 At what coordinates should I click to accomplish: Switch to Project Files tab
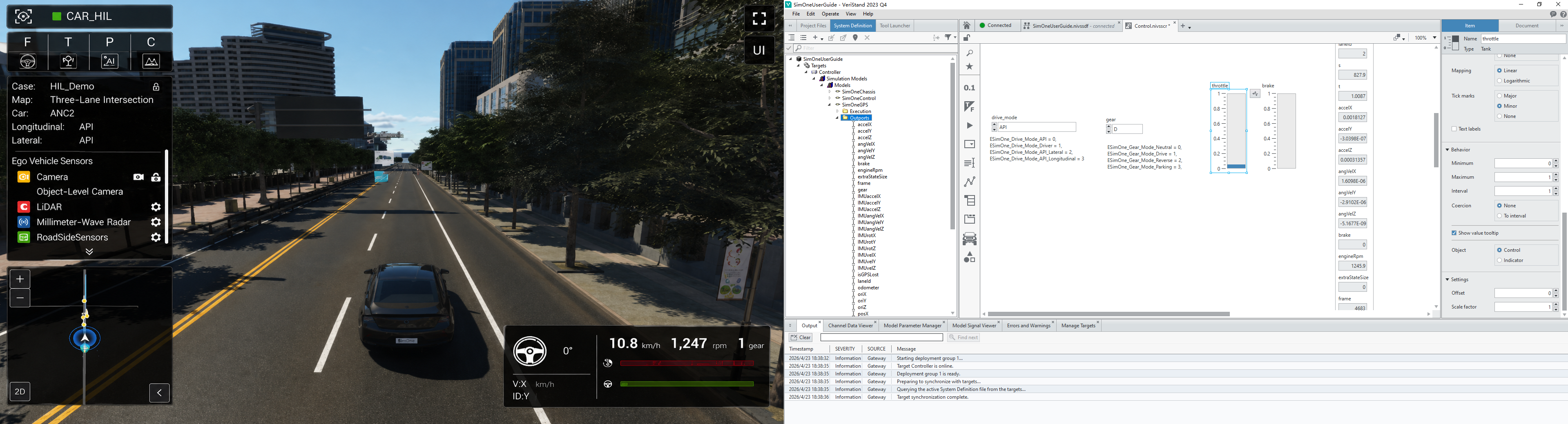click(x=813, y=26)
